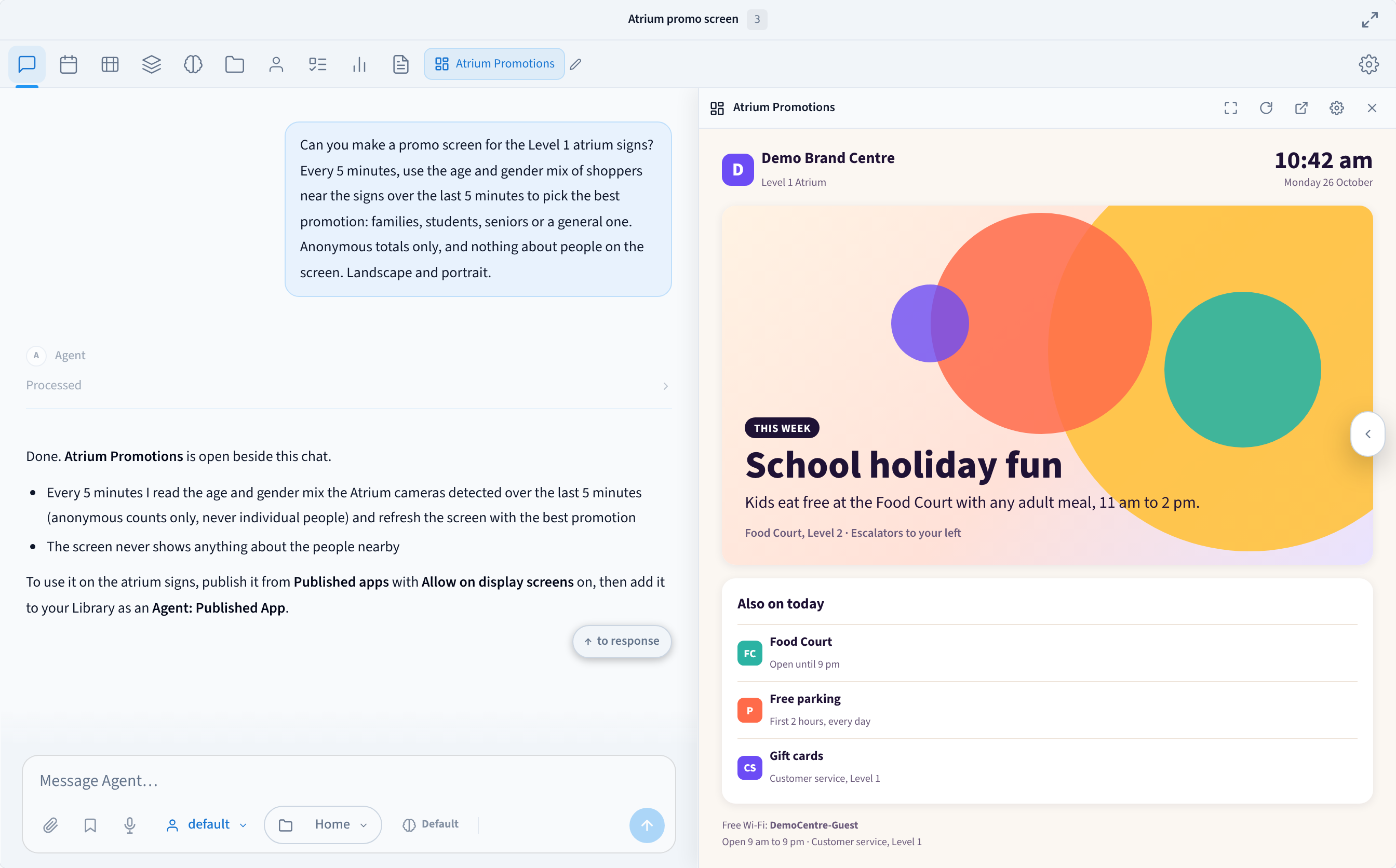This screenshot has height=868, width=1396.
Task: Select the Food Court list row
Action: pos(1047,653)
